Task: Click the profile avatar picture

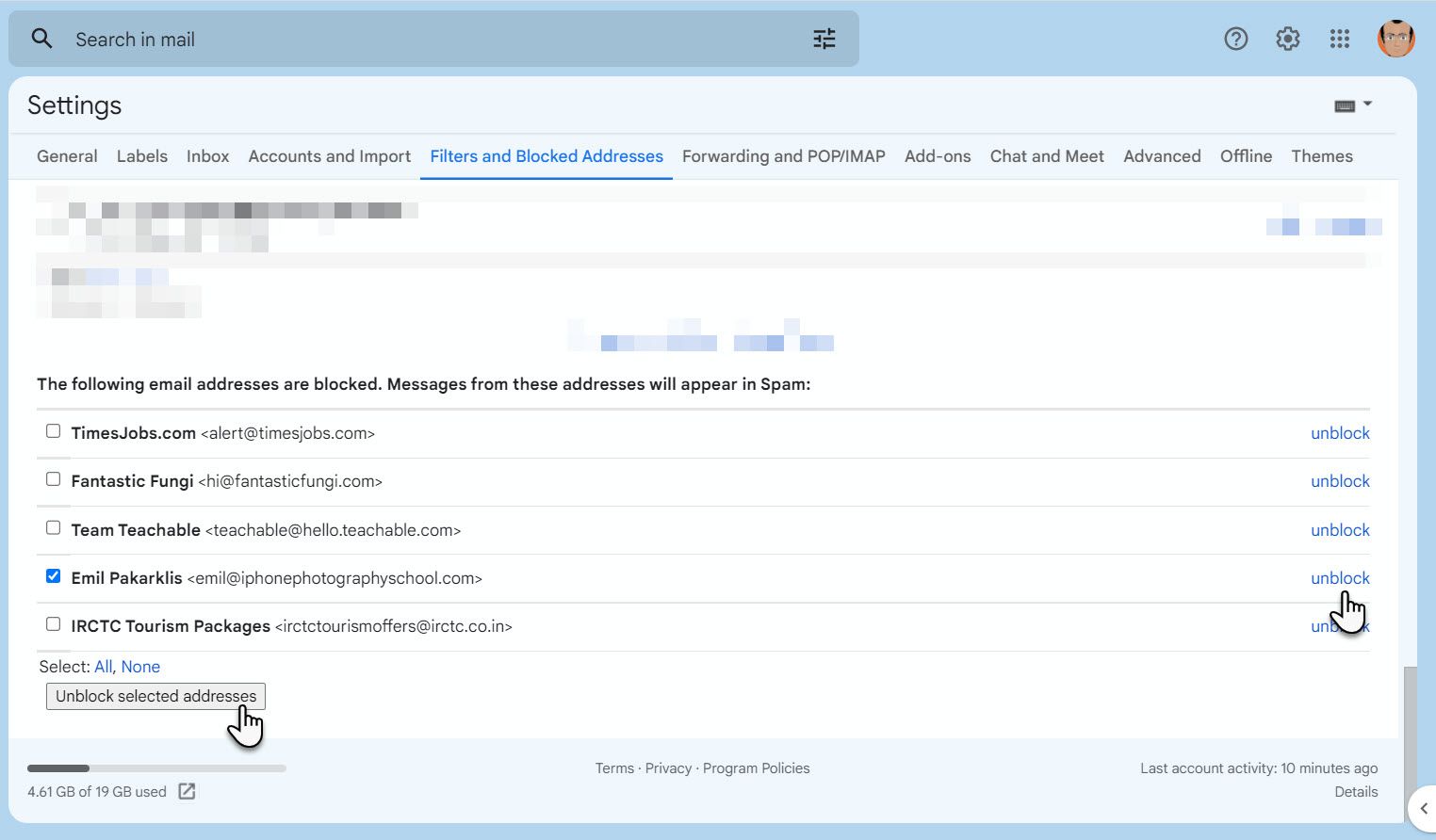Action: [x=1395, y=39]
